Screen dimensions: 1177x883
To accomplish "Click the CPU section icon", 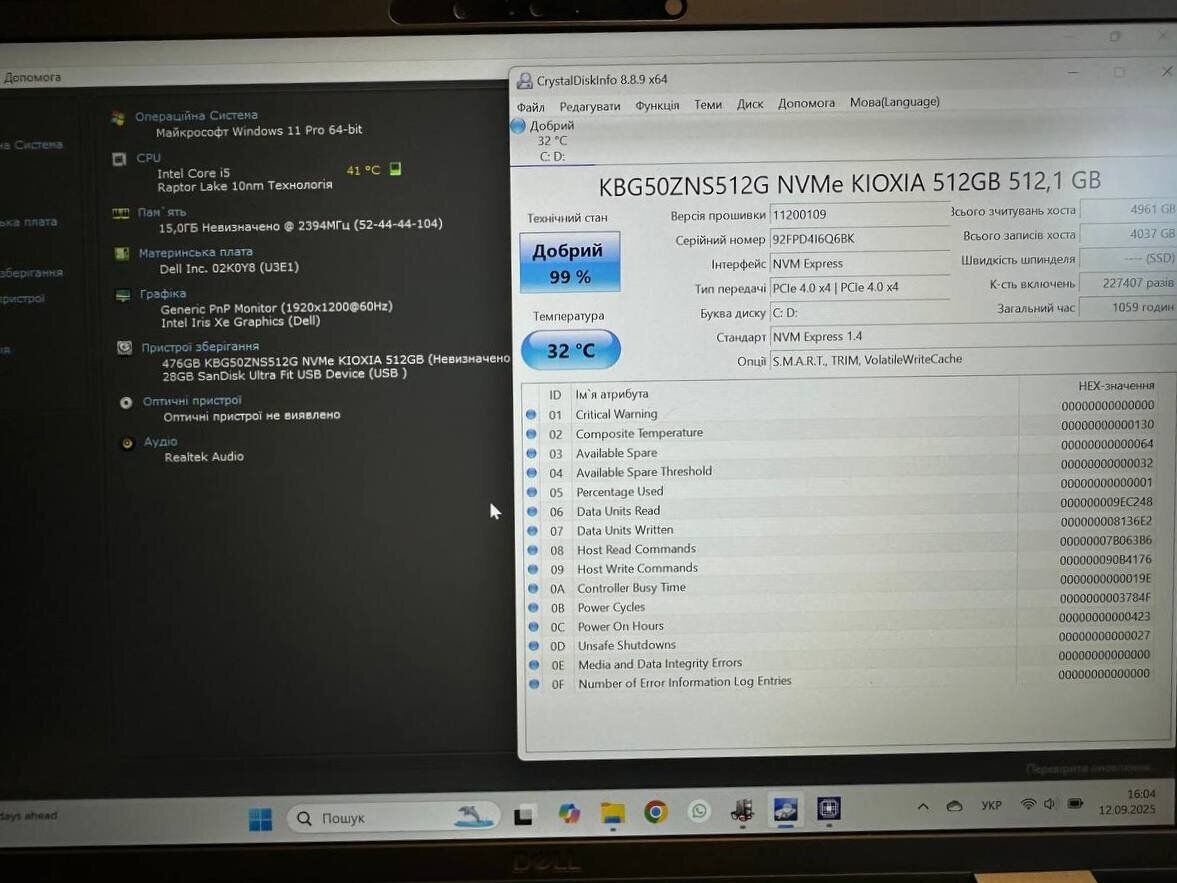I will (119, 159).
